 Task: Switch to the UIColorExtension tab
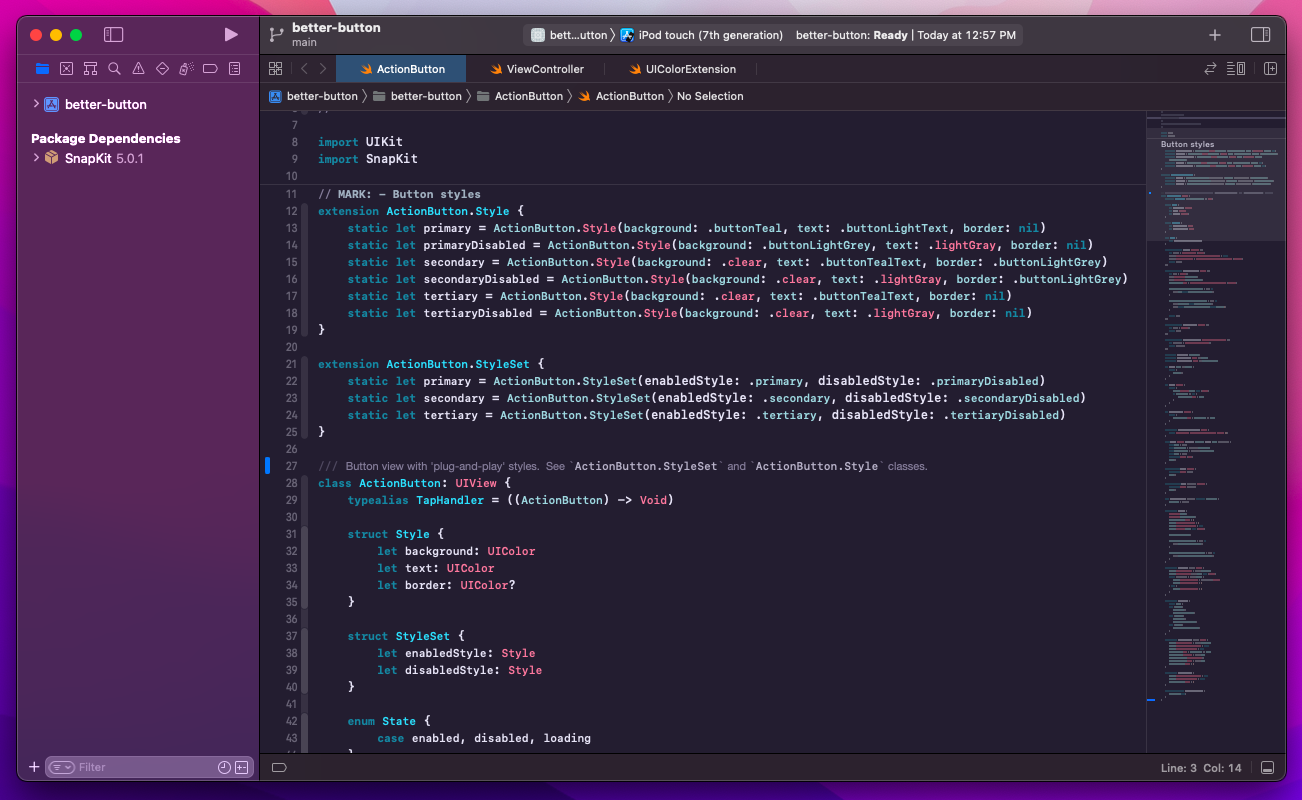[x=682, y=69]
